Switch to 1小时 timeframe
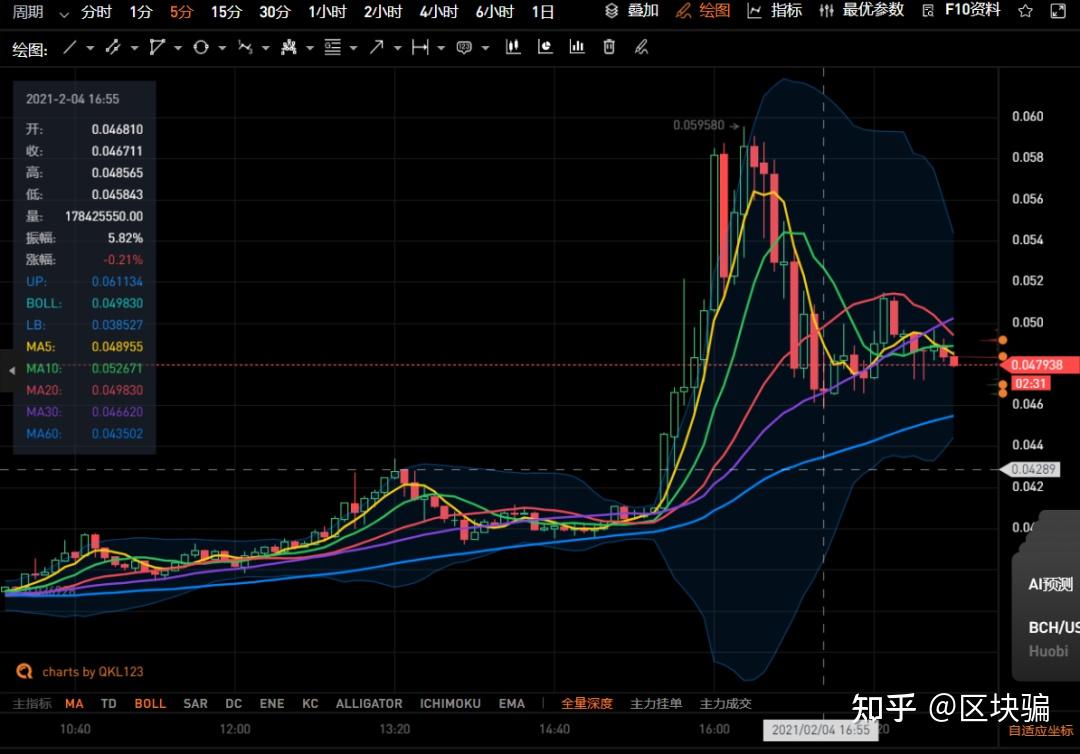The image size is (1080, 754). click(327, 12)
